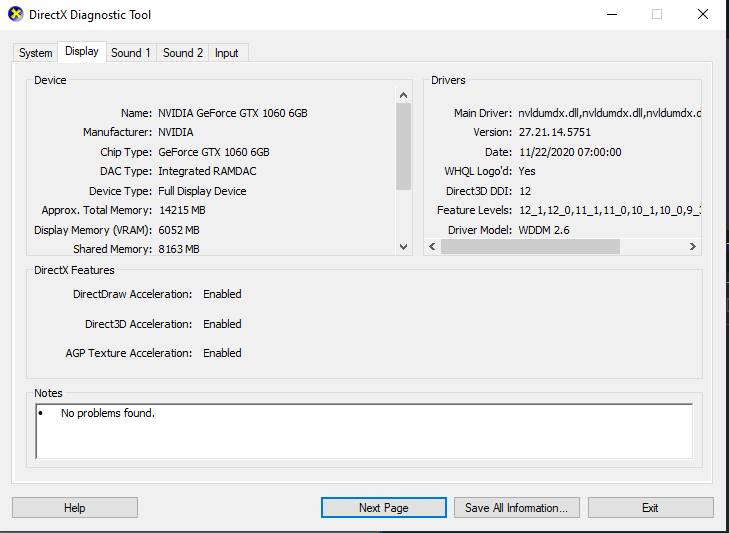Click the Feature Levels value '12_1,12_0...'
This screenshot has width=729, height=533.
(x=610, y=210)
